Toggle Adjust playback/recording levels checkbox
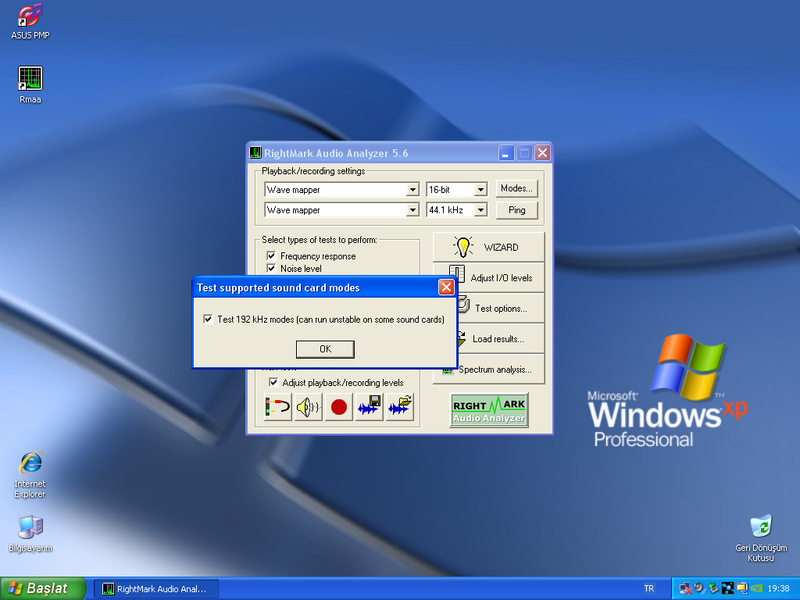 click(x=273, y=382)
